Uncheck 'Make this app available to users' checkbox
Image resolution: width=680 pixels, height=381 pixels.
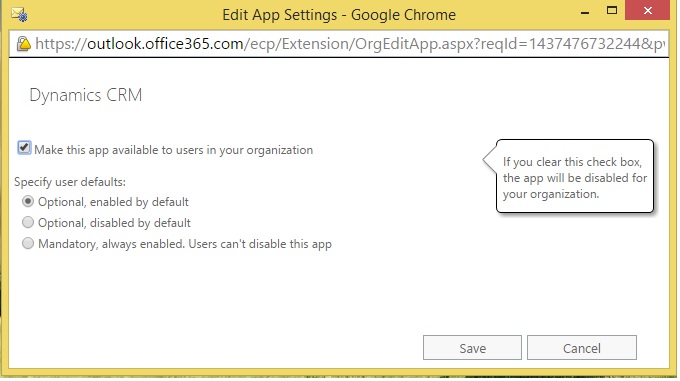coord(24,148)
